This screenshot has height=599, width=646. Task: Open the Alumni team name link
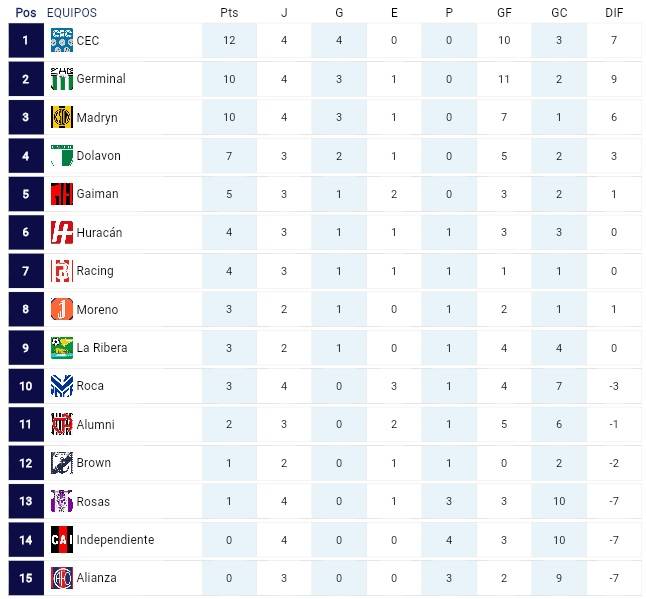coord(96,424)
